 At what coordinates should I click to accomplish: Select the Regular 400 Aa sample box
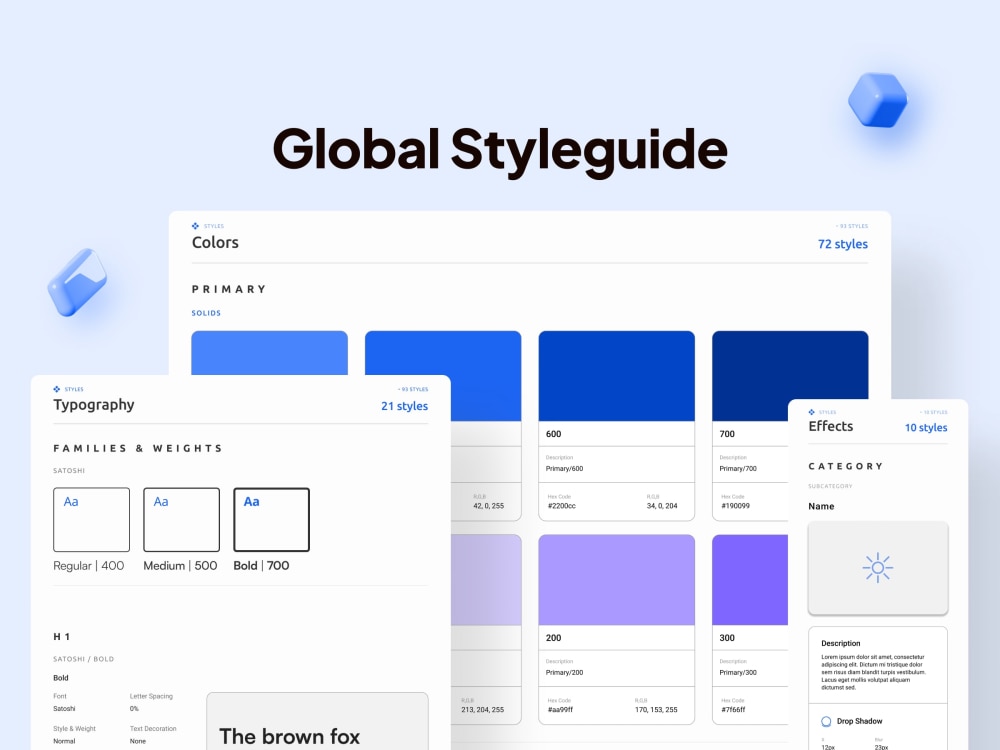[91, 520]
